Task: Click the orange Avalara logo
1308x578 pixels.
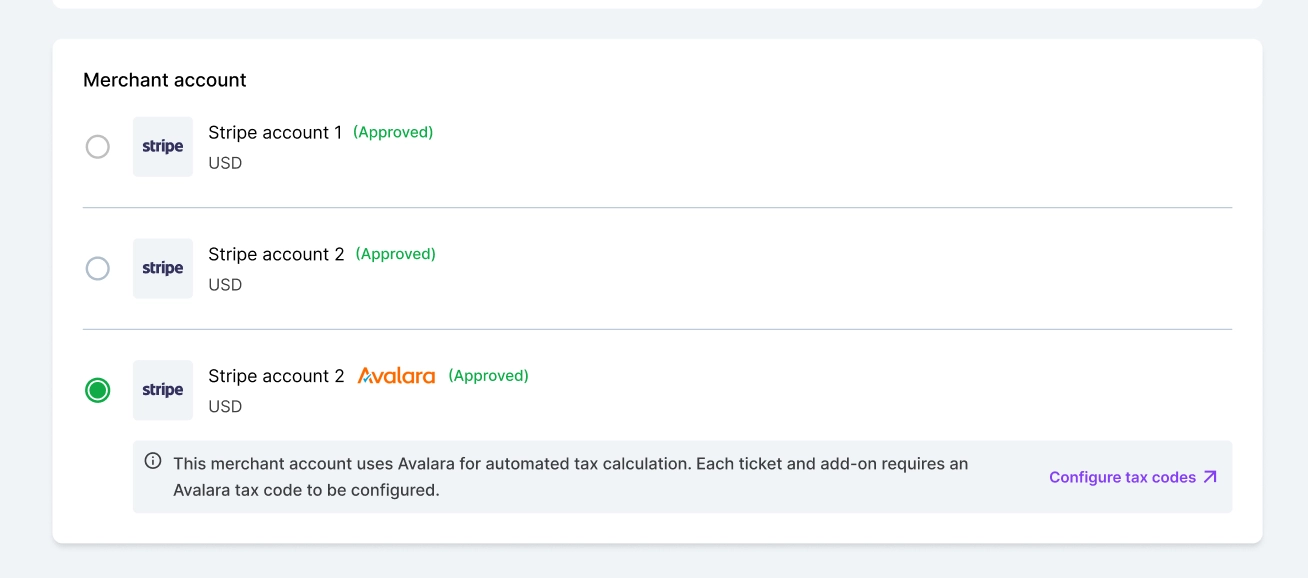Action: pos(396,376)
